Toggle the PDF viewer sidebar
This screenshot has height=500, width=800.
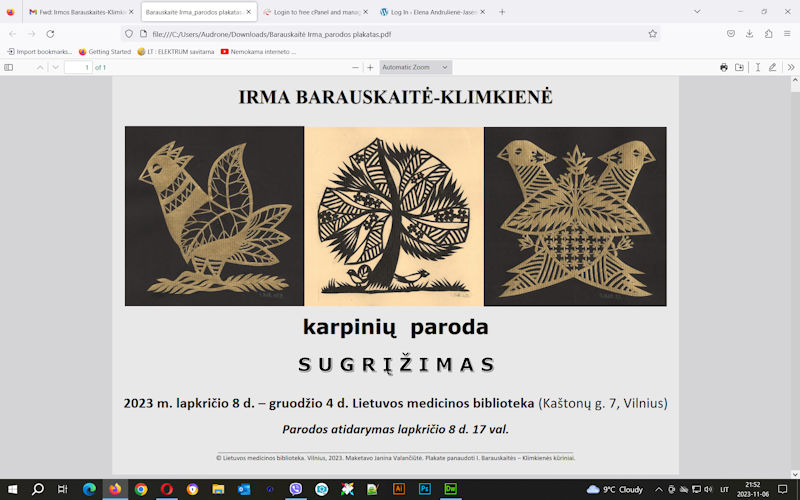pos(9,67)
